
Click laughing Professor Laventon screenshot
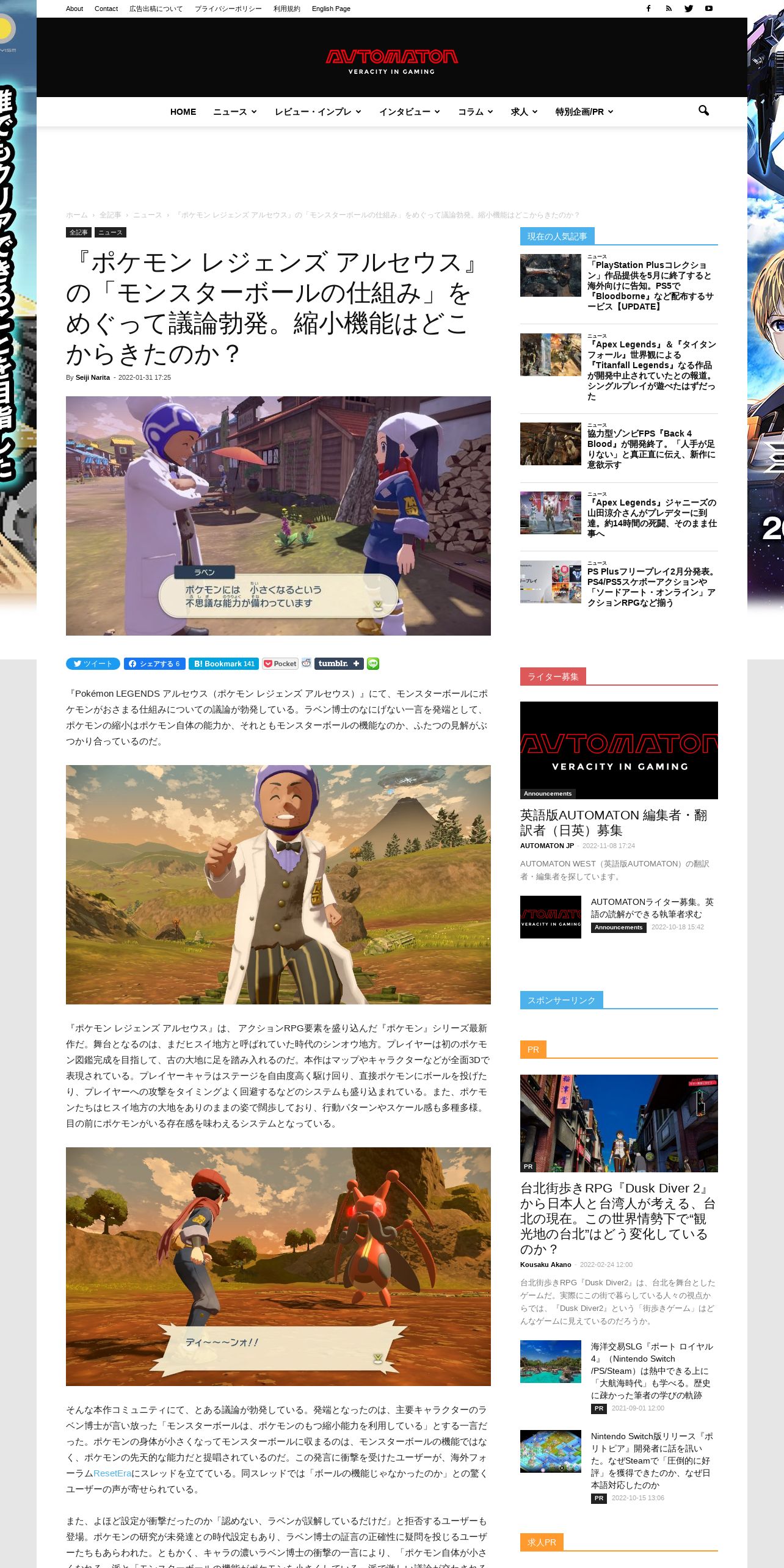(x=278, y=885)
